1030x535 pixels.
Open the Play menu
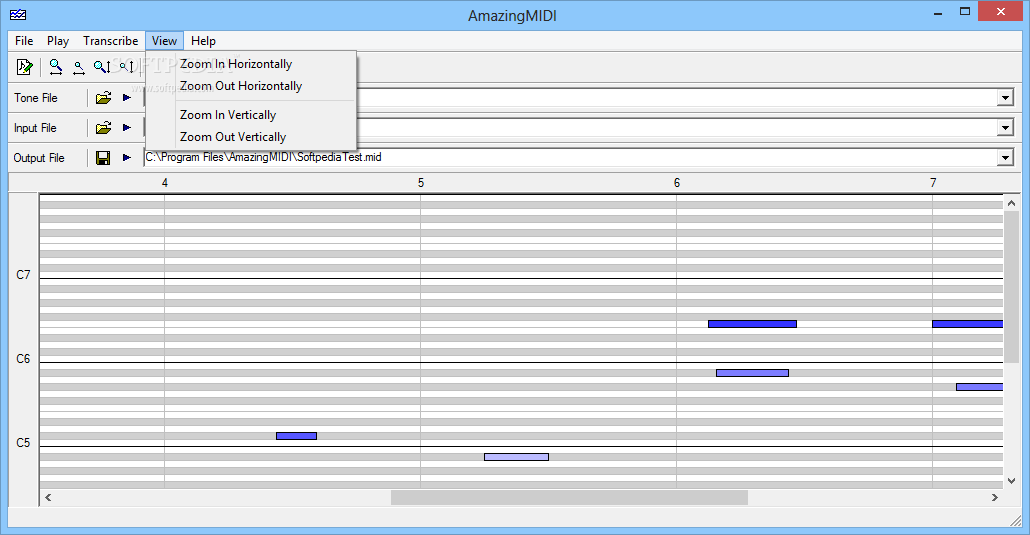(x=58, y=41)
